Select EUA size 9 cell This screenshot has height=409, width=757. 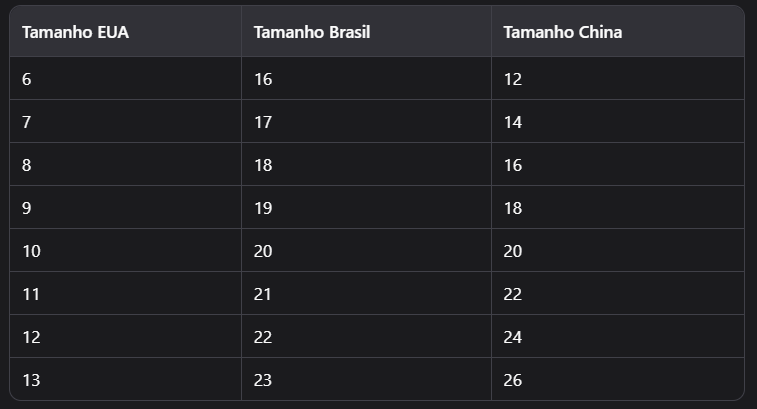coord(27,208)
